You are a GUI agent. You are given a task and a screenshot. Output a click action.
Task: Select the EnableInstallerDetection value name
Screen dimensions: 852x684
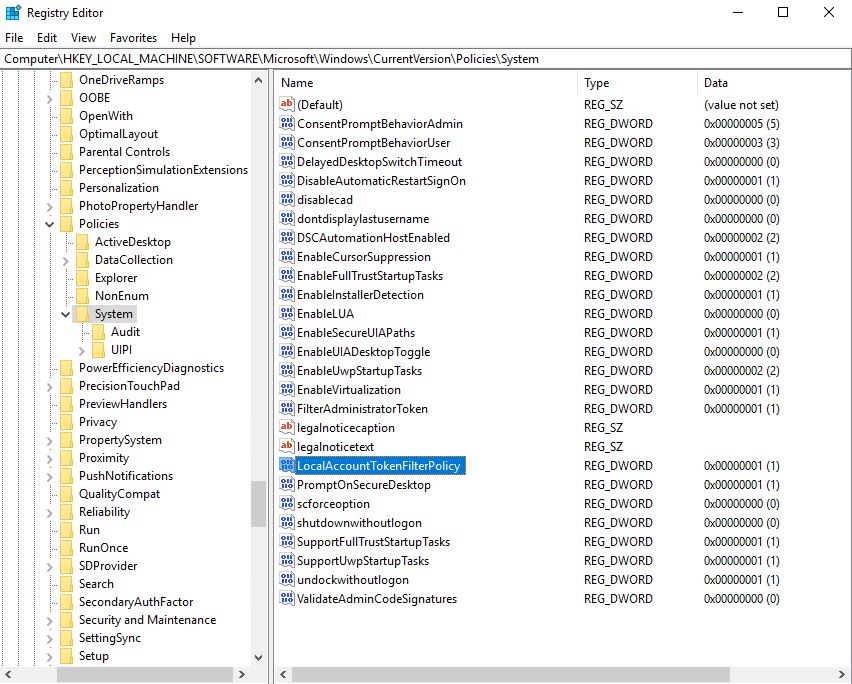click(360, 294)
